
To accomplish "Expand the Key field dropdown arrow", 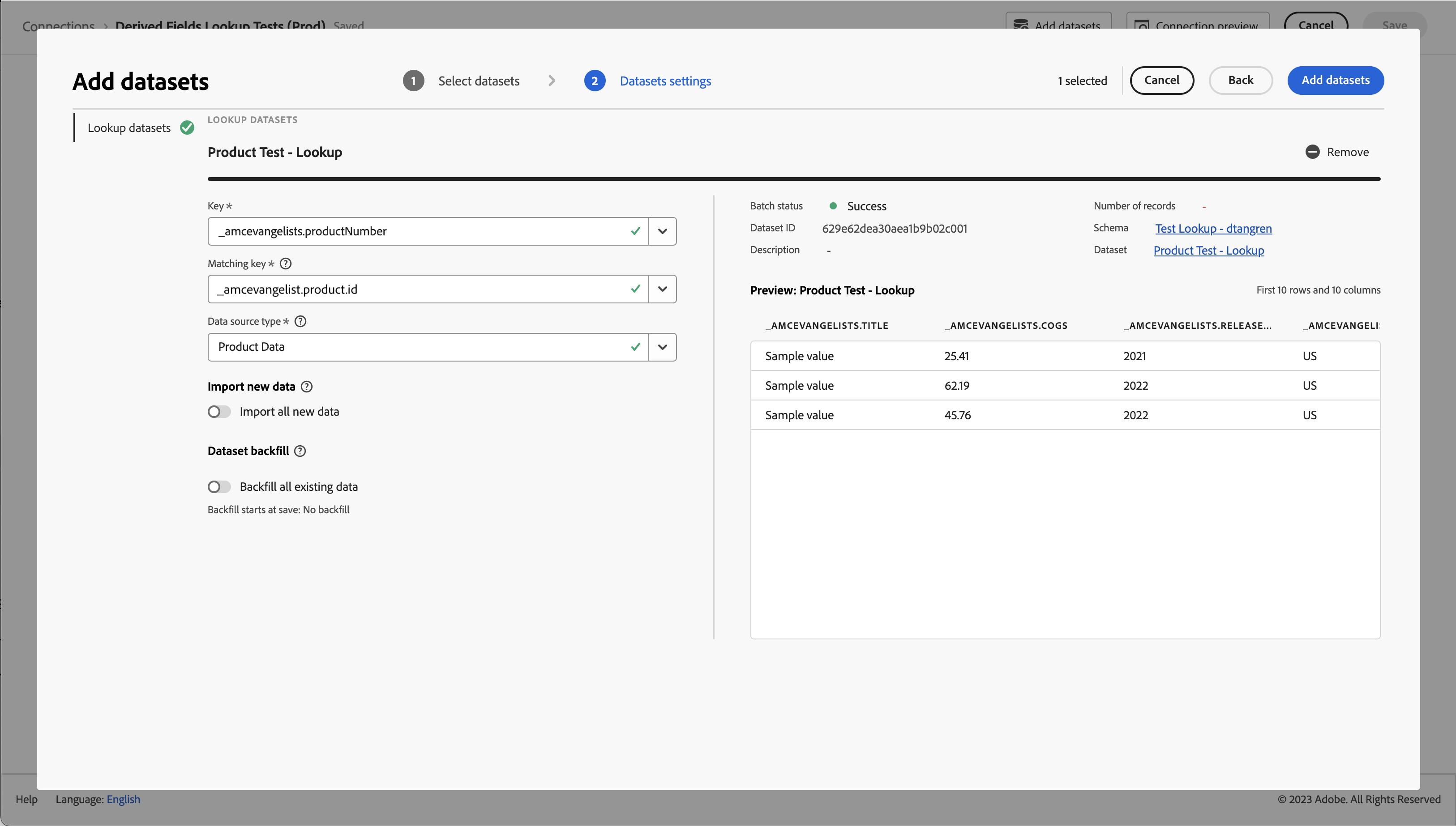I will coord(662,231).
